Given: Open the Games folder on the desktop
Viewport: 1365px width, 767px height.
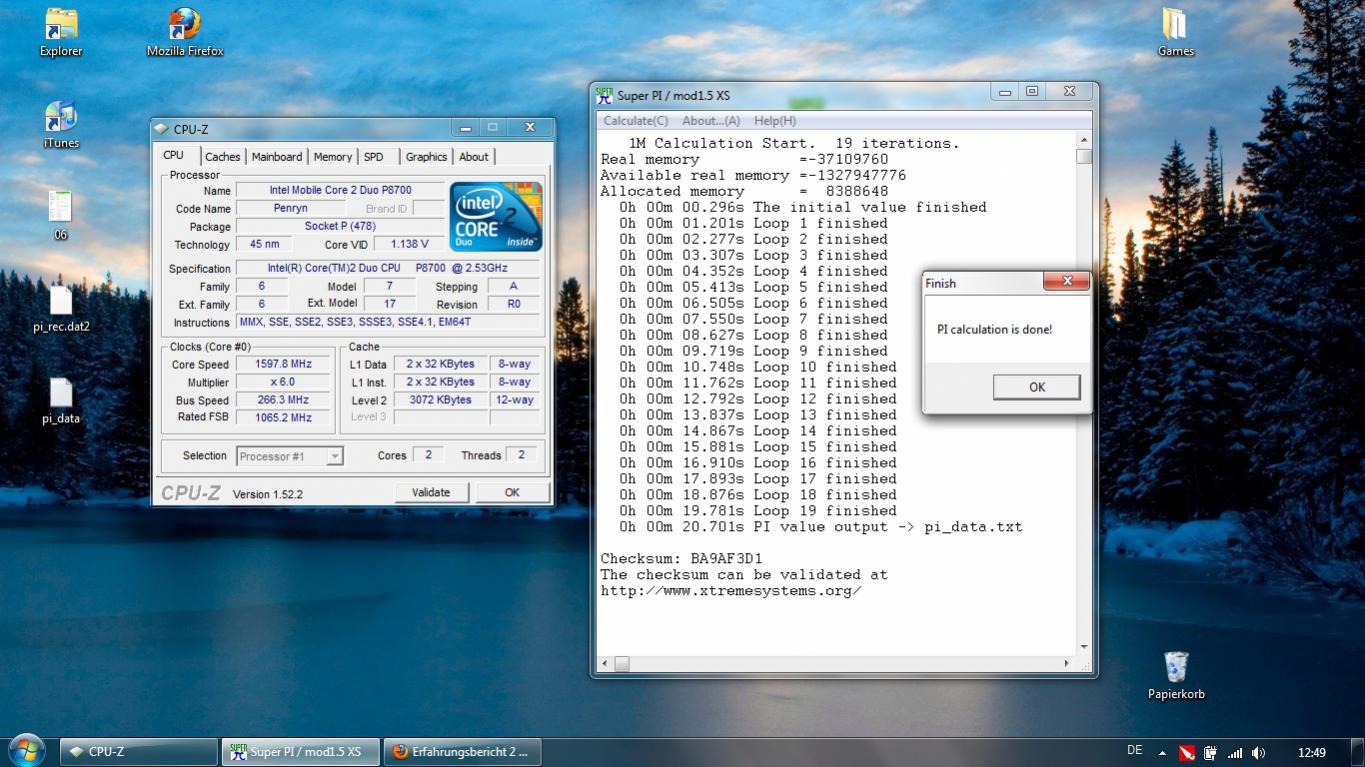Looking at the screenshot, I should [1176, 31].
